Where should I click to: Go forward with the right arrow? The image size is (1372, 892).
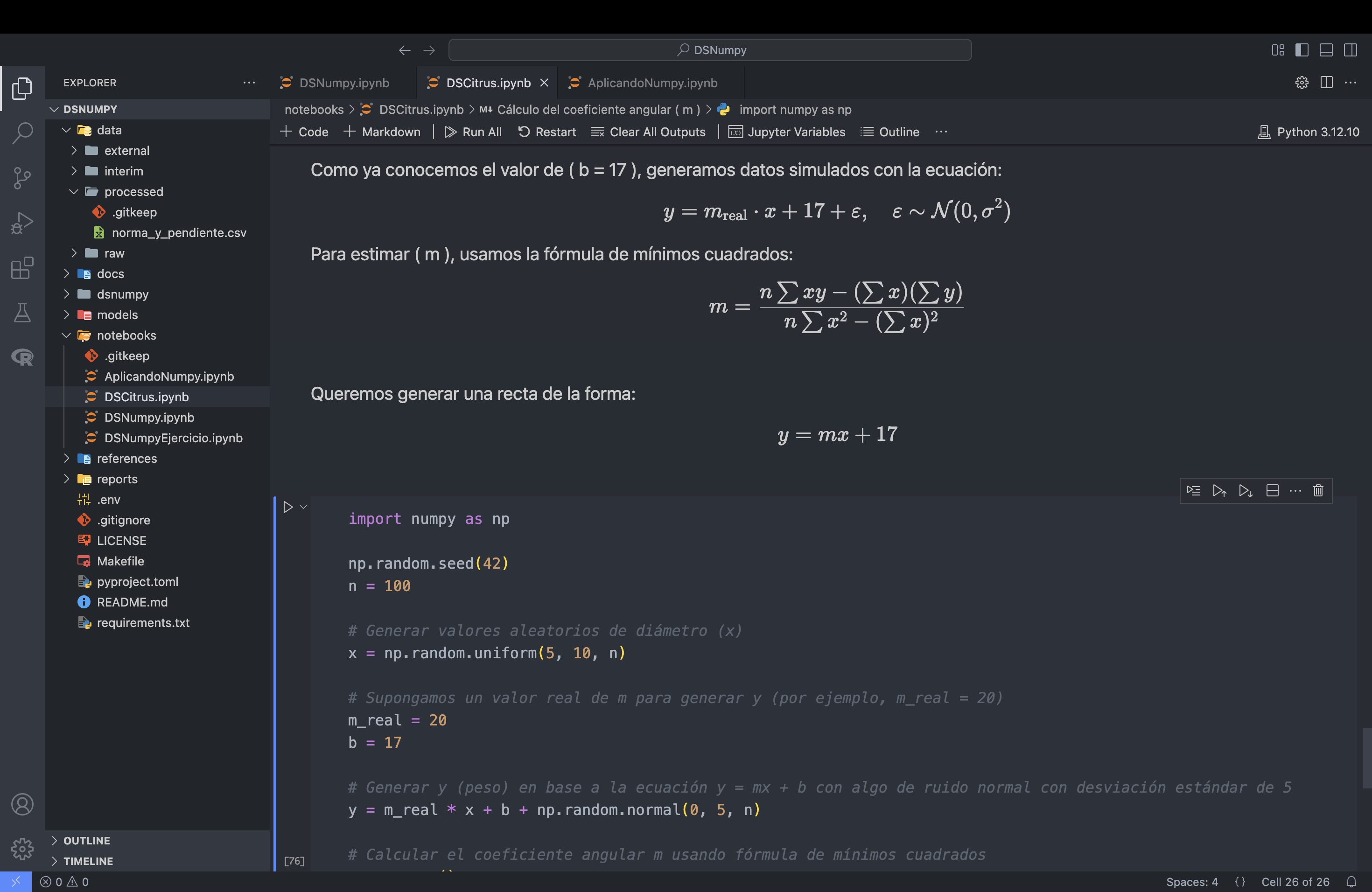(x=429, y=50)
